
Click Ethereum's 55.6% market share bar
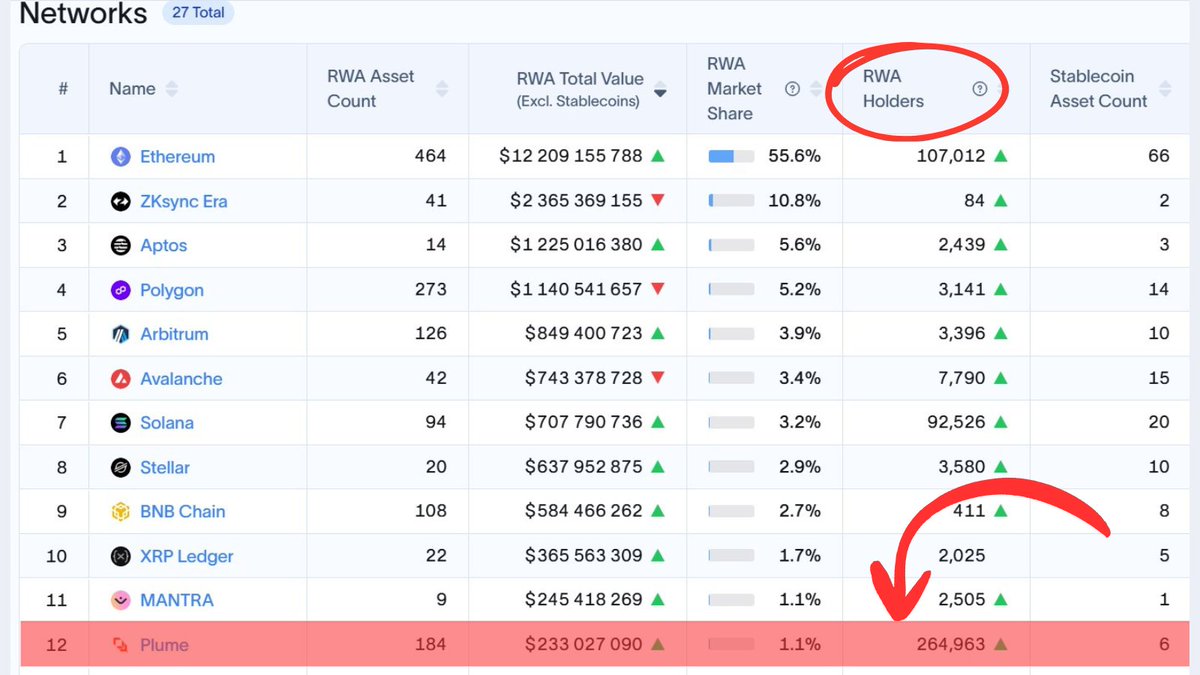tap(731, 157)
